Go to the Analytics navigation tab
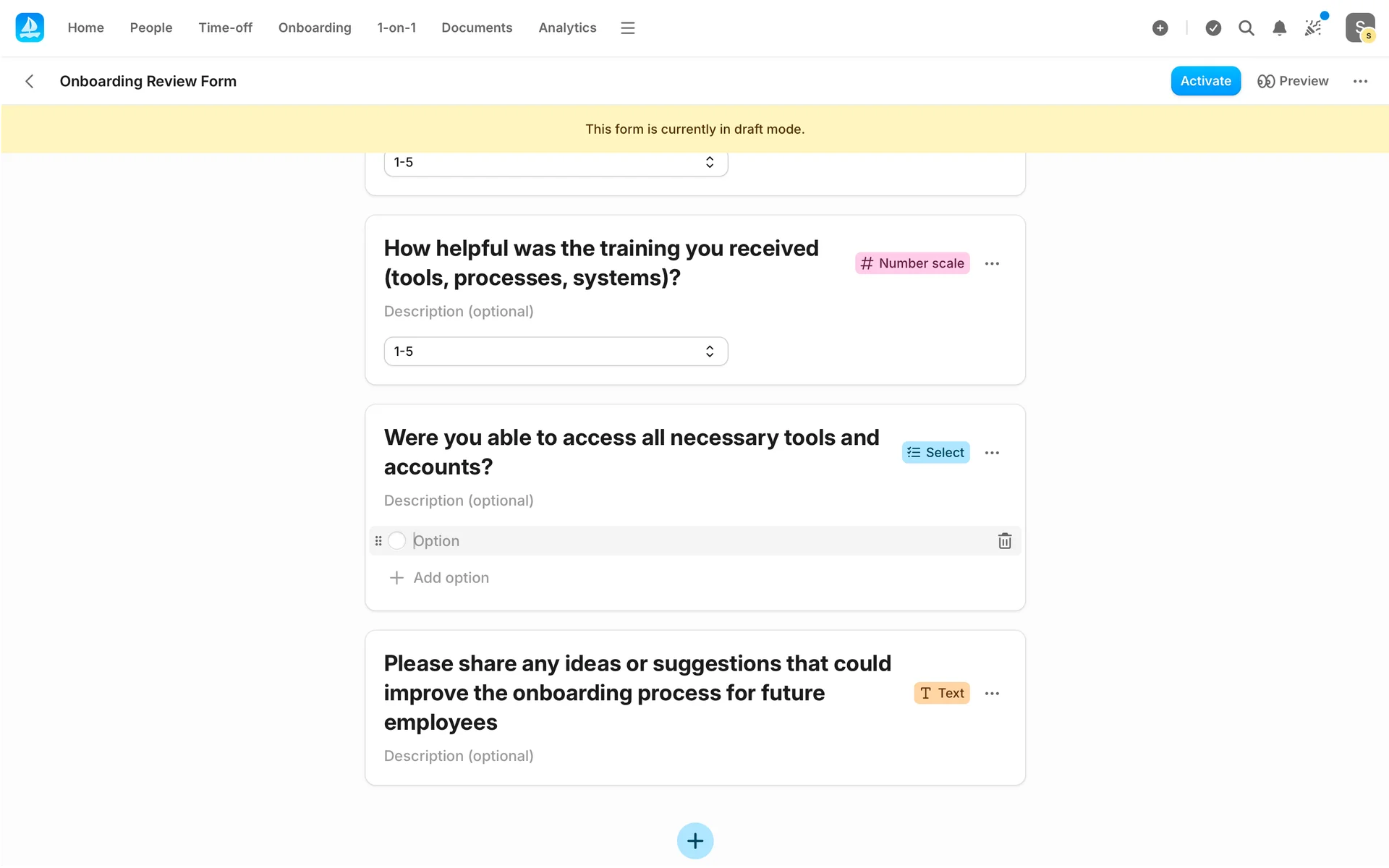 coord(566,27)
